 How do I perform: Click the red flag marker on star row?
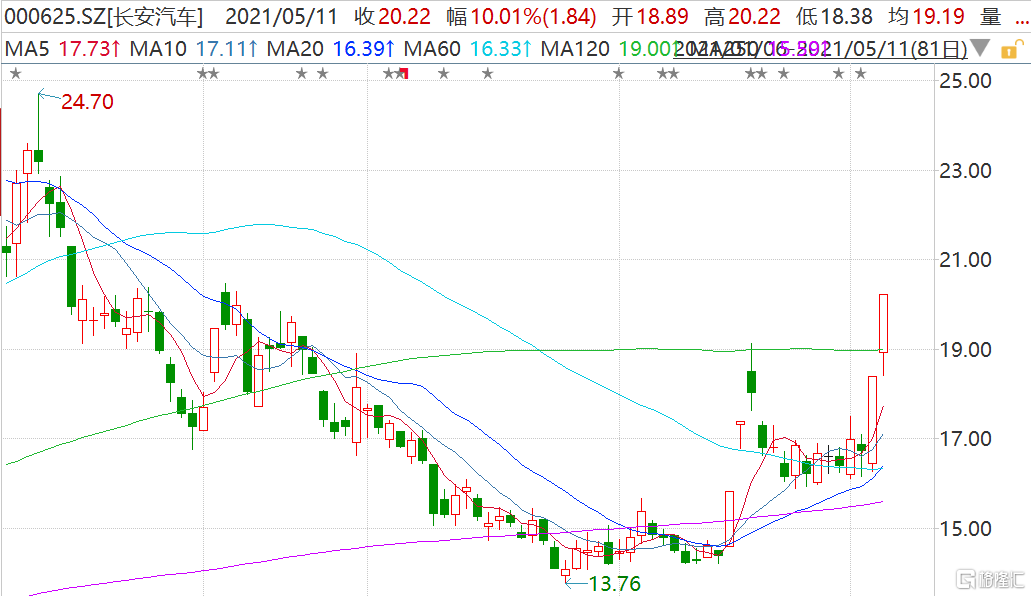point(404,73)
